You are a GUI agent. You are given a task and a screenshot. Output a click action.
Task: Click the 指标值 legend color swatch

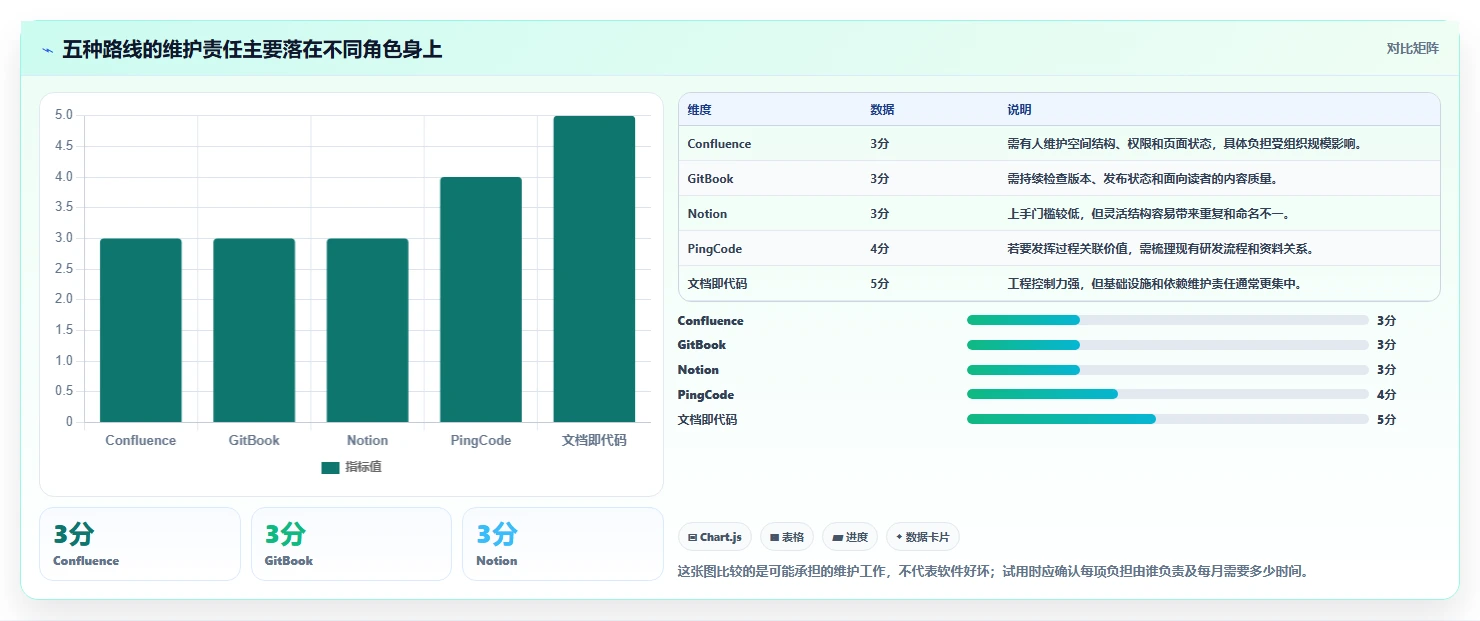coord(331,467)
